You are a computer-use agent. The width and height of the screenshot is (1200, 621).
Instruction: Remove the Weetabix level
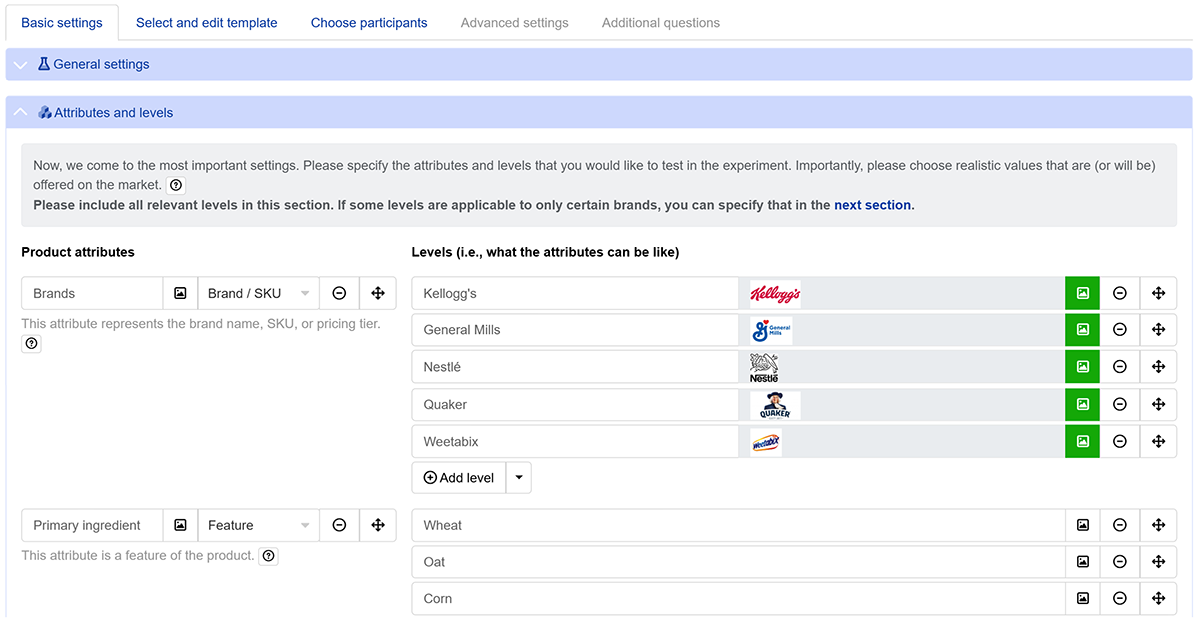(1120, 441)
